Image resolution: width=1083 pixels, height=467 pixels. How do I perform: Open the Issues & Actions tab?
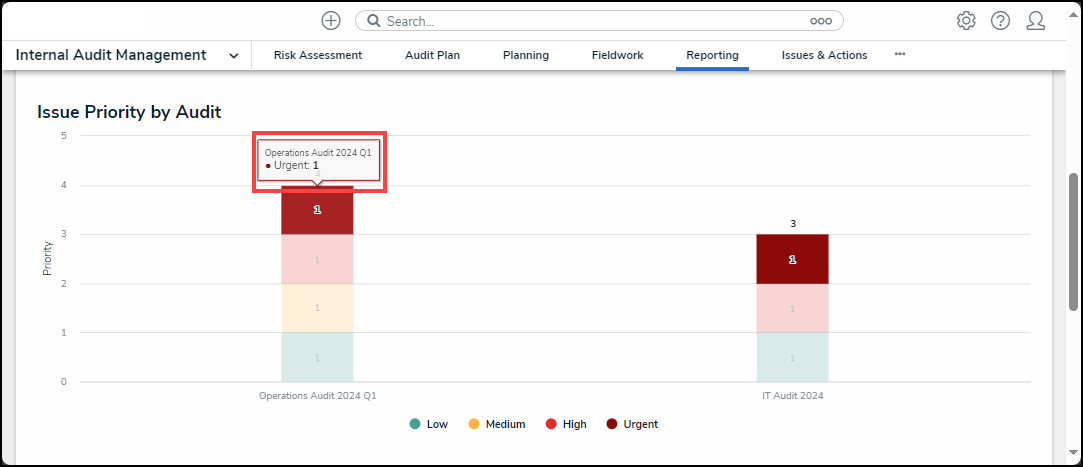click(824, 55)
